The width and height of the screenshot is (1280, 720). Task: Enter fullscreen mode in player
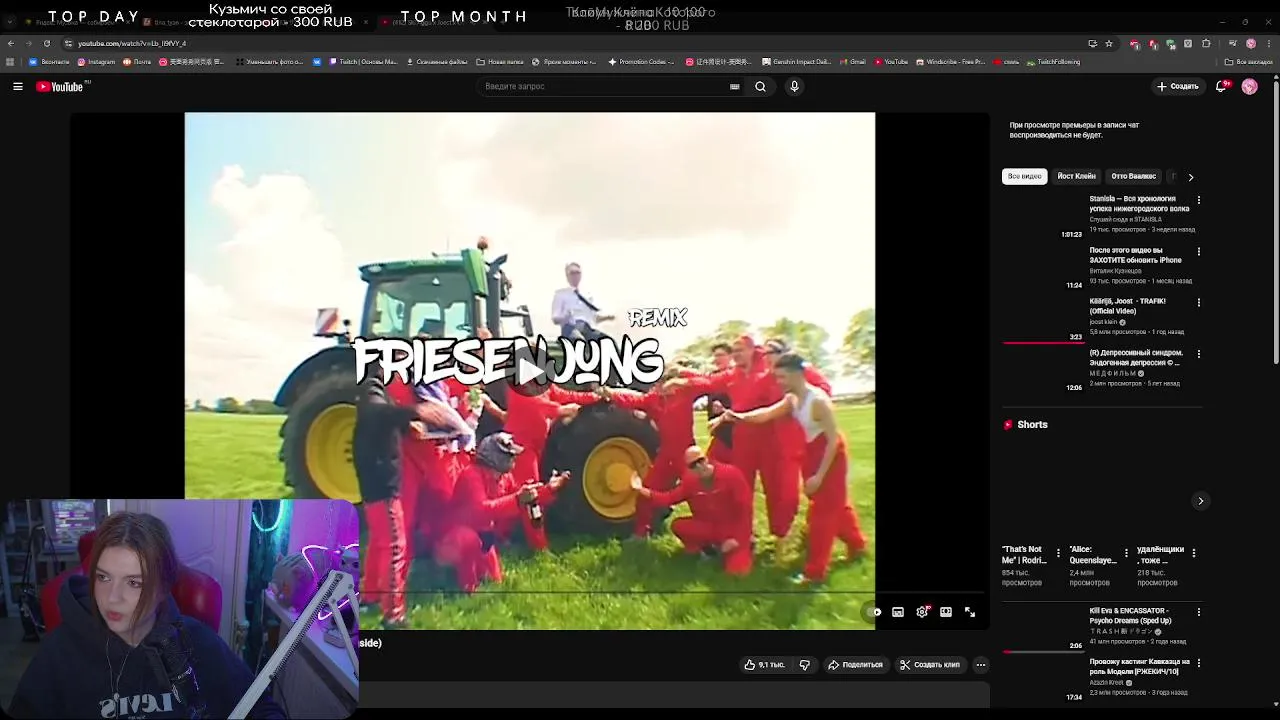tap(970, 612)
